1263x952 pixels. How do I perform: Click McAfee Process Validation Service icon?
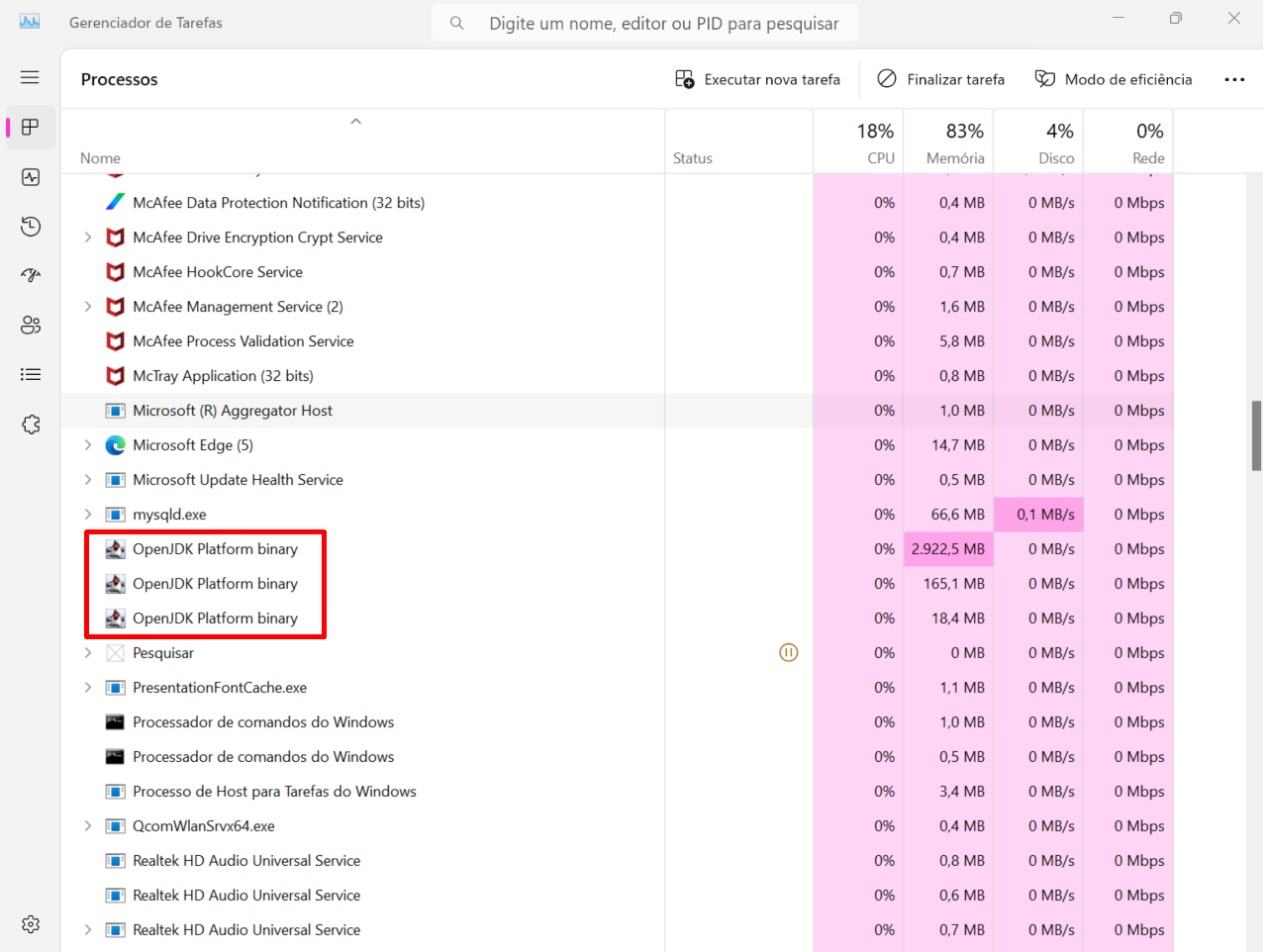click(x=116, y=341)
